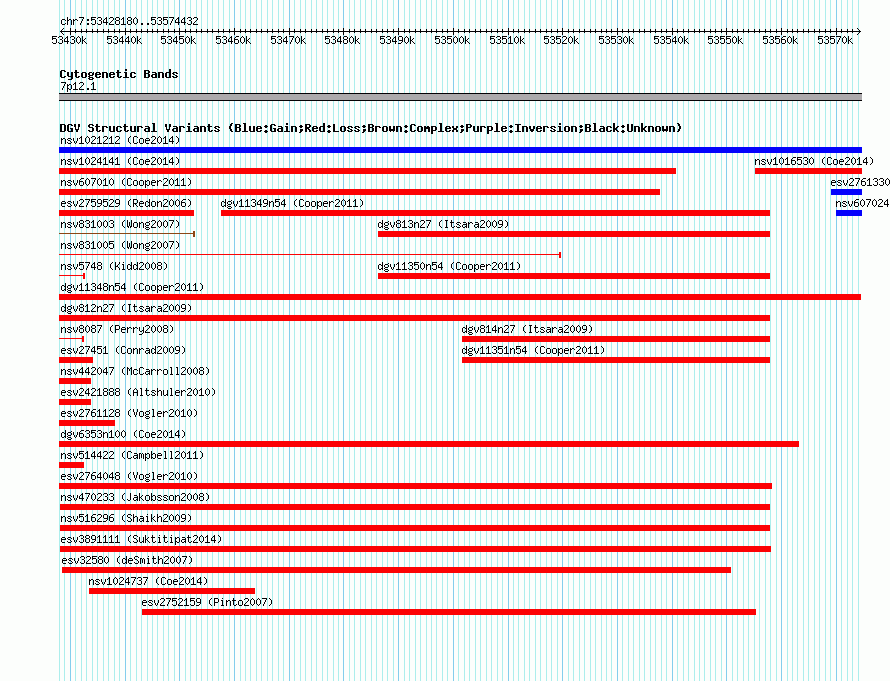Click the red dgv11349n54 loss bar
Viewport: 890px width, 681px height.
[x=496, y=213]
